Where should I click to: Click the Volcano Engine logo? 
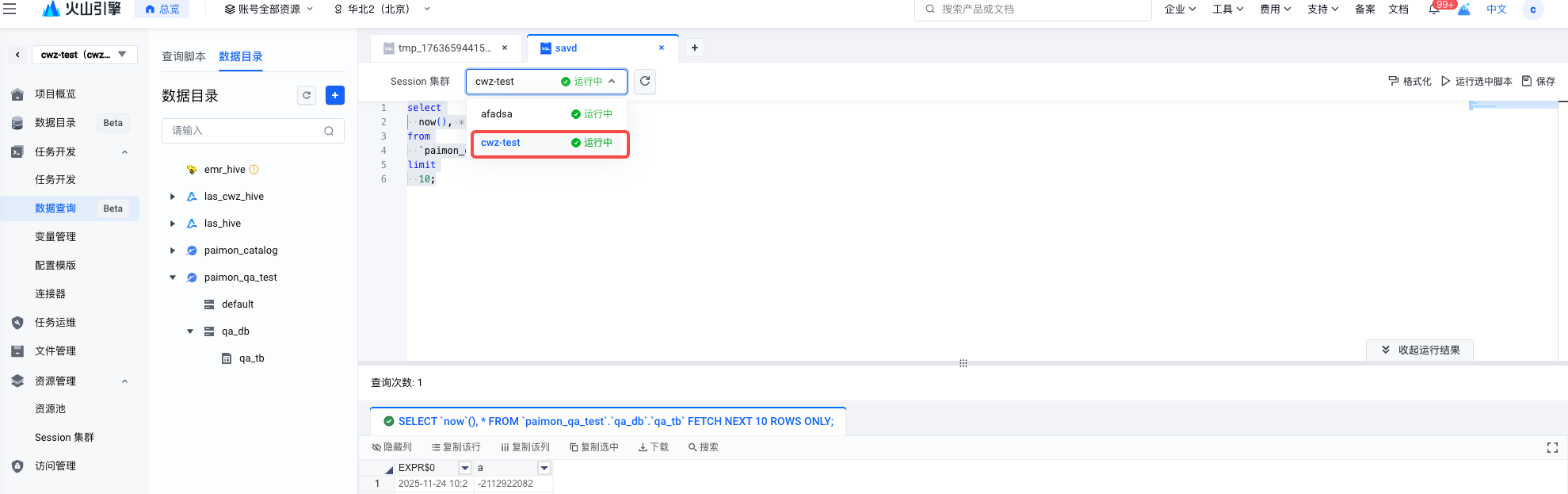82,9
